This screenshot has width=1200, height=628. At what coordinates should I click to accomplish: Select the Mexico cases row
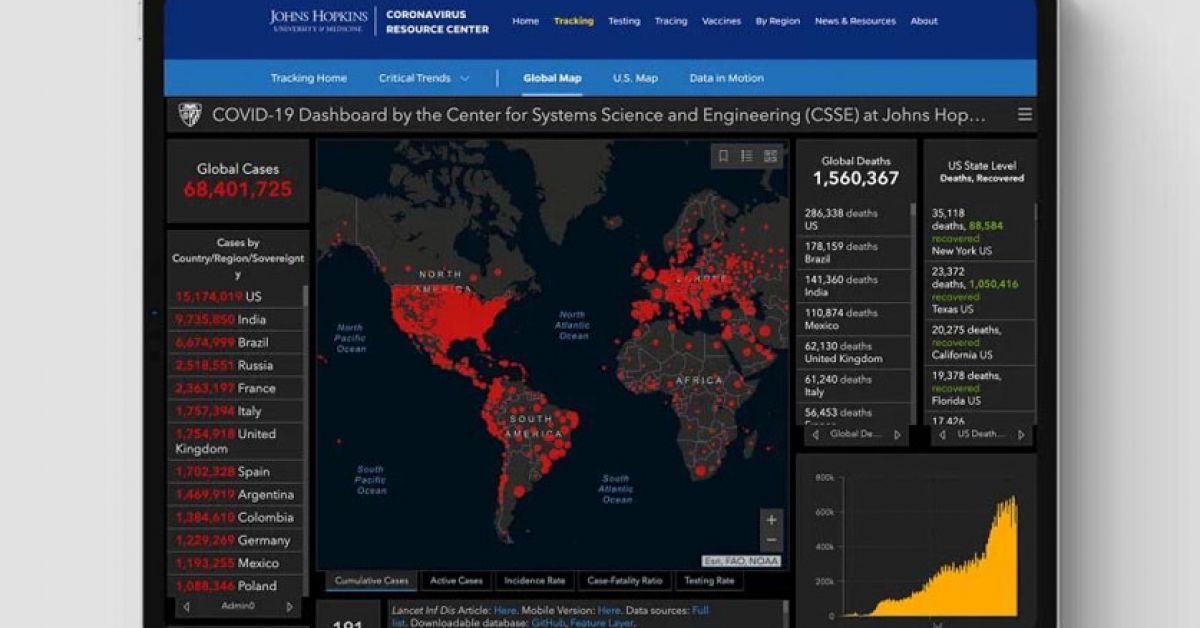pos(237,563)
